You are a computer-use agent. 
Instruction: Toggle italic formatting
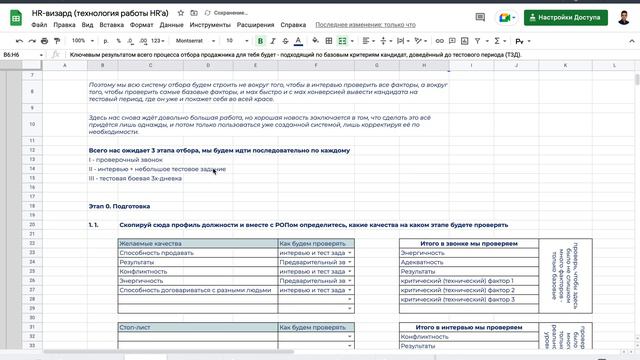pyautogui.click(x=273, y=41)
